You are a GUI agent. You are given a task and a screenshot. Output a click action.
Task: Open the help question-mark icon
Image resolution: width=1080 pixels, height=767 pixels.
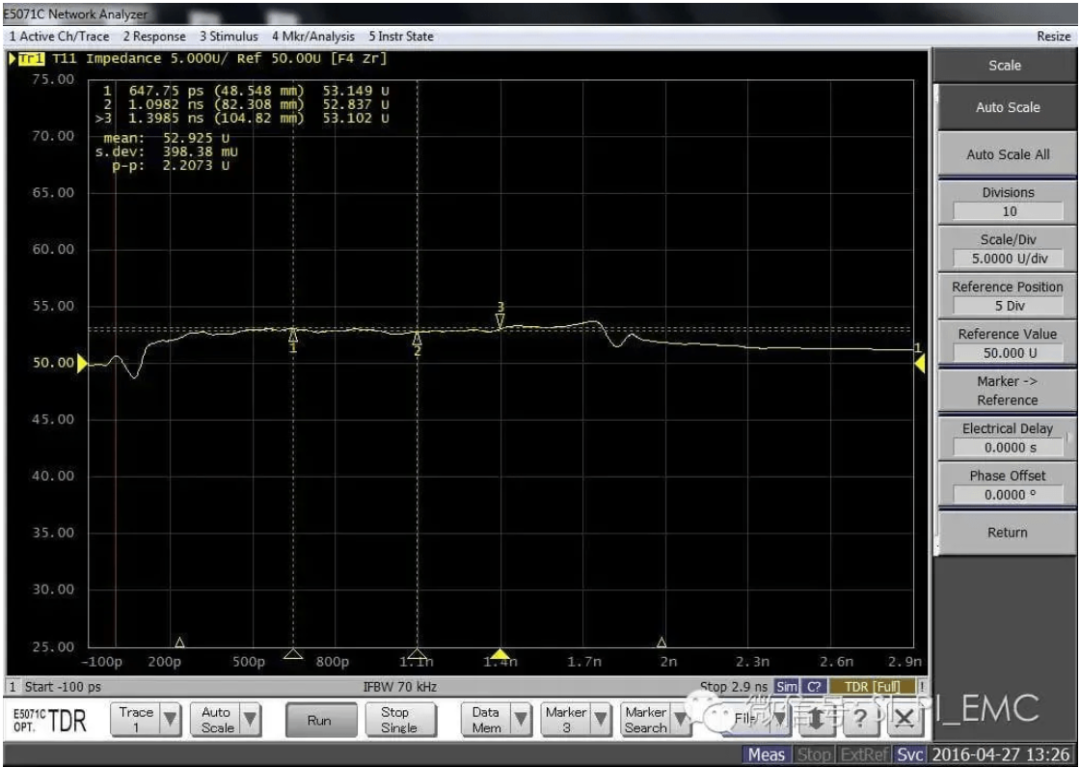coord(860,719)
